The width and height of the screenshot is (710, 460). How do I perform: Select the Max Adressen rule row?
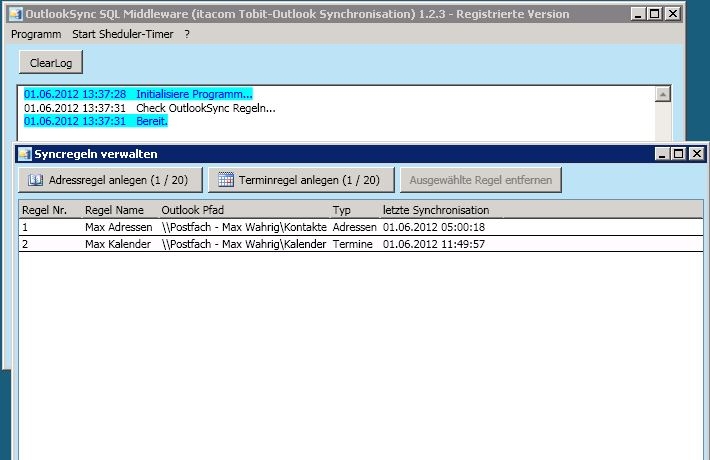pos(361,227)
